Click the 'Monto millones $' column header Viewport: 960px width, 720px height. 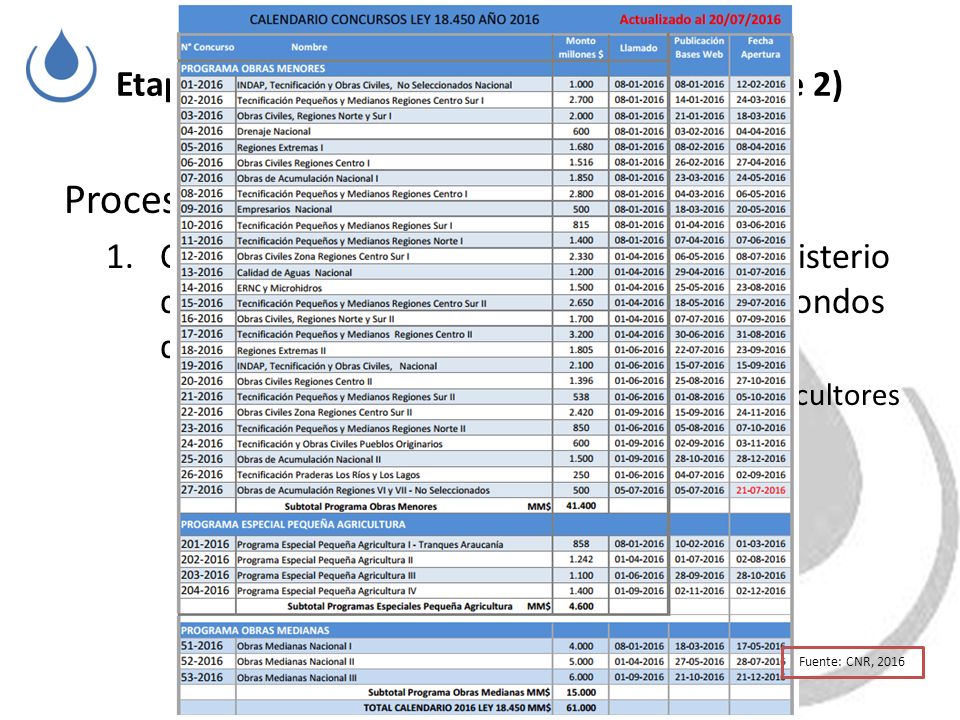click(x=580, y=48)
